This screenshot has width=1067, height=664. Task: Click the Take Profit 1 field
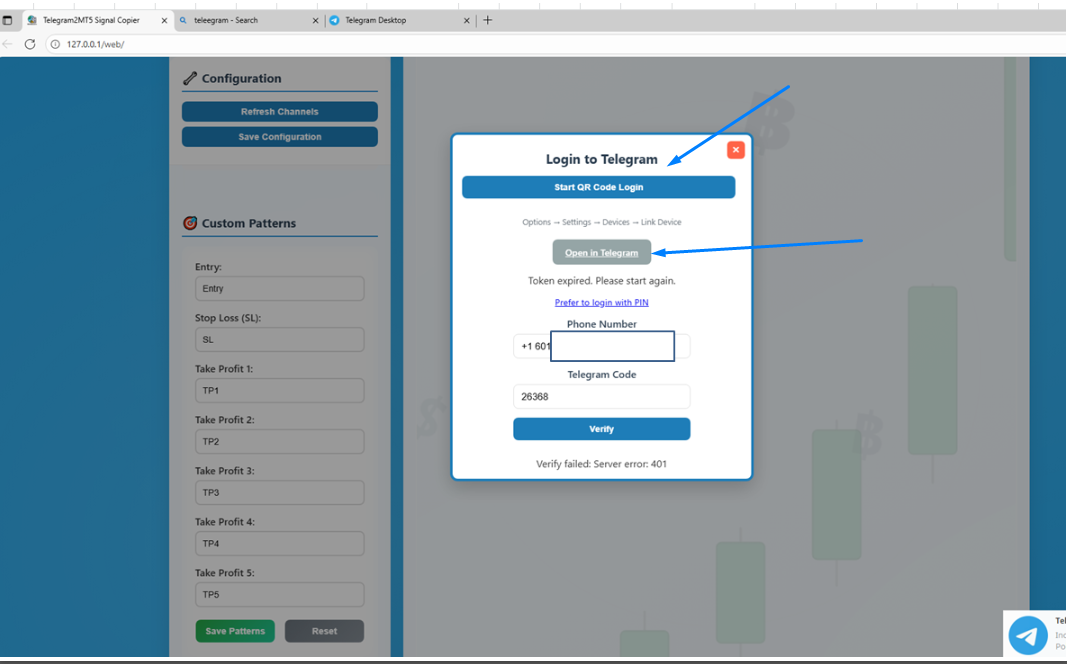tap(280, 391)
